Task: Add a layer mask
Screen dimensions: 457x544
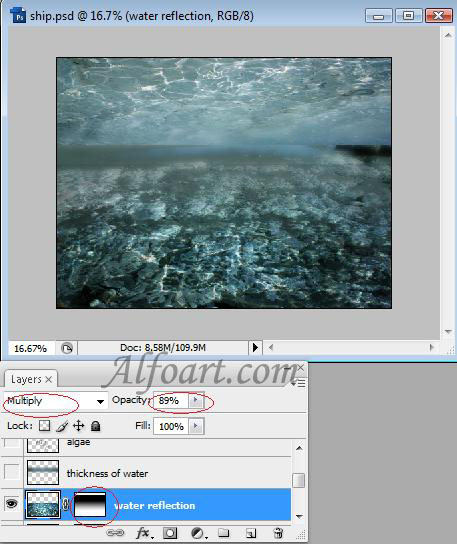Action: pyautogui.click(x=170, y=533)
